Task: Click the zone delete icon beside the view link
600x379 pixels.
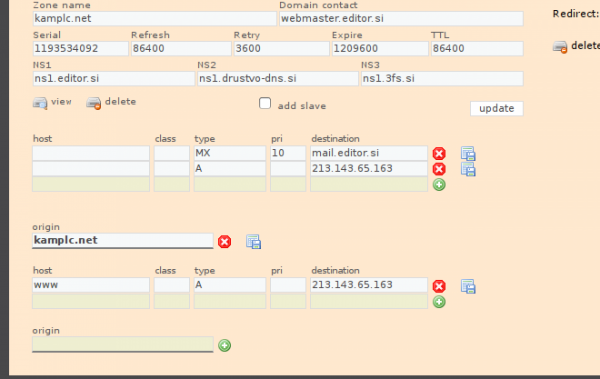Action: coord(93,103)
